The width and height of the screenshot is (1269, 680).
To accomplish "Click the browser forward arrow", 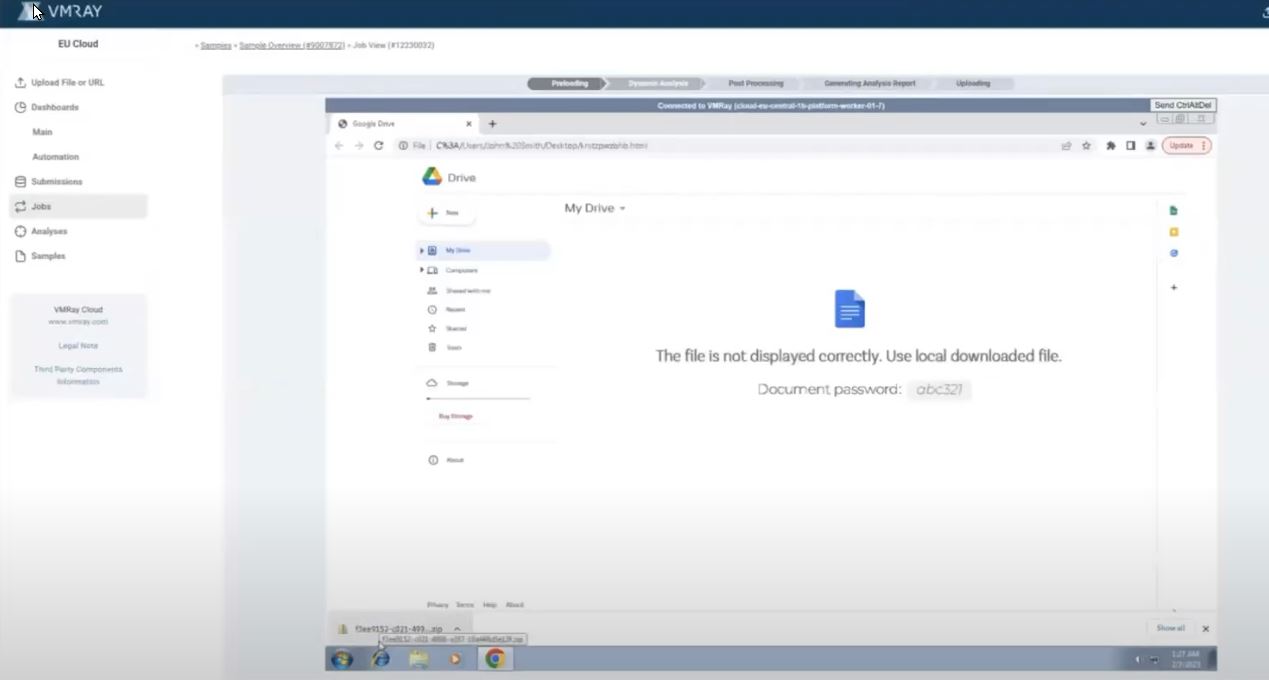I will click(359, 145).
